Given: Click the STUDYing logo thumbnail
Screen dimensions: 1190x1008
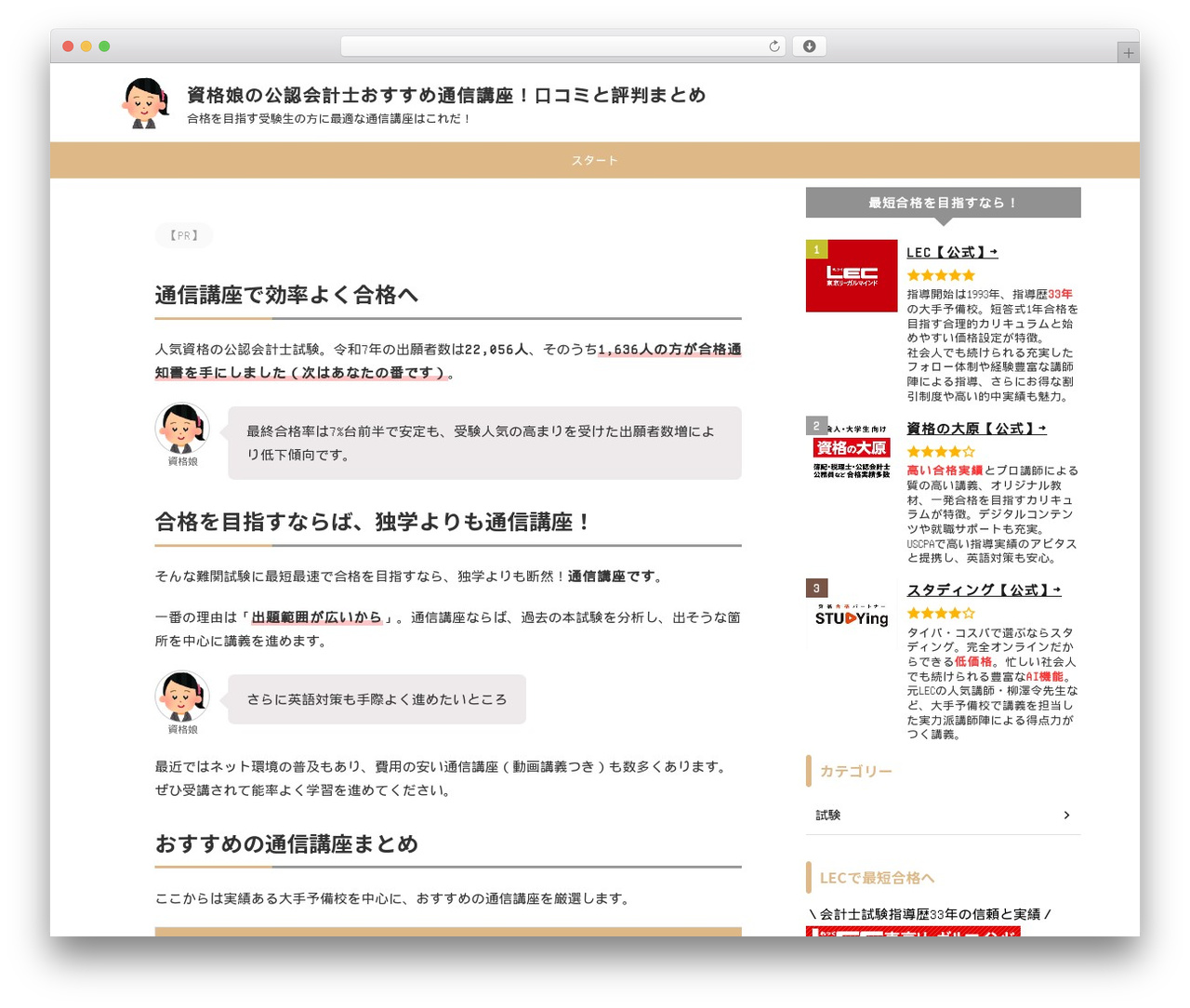Looking at the screenshot, I should (852, 614).
